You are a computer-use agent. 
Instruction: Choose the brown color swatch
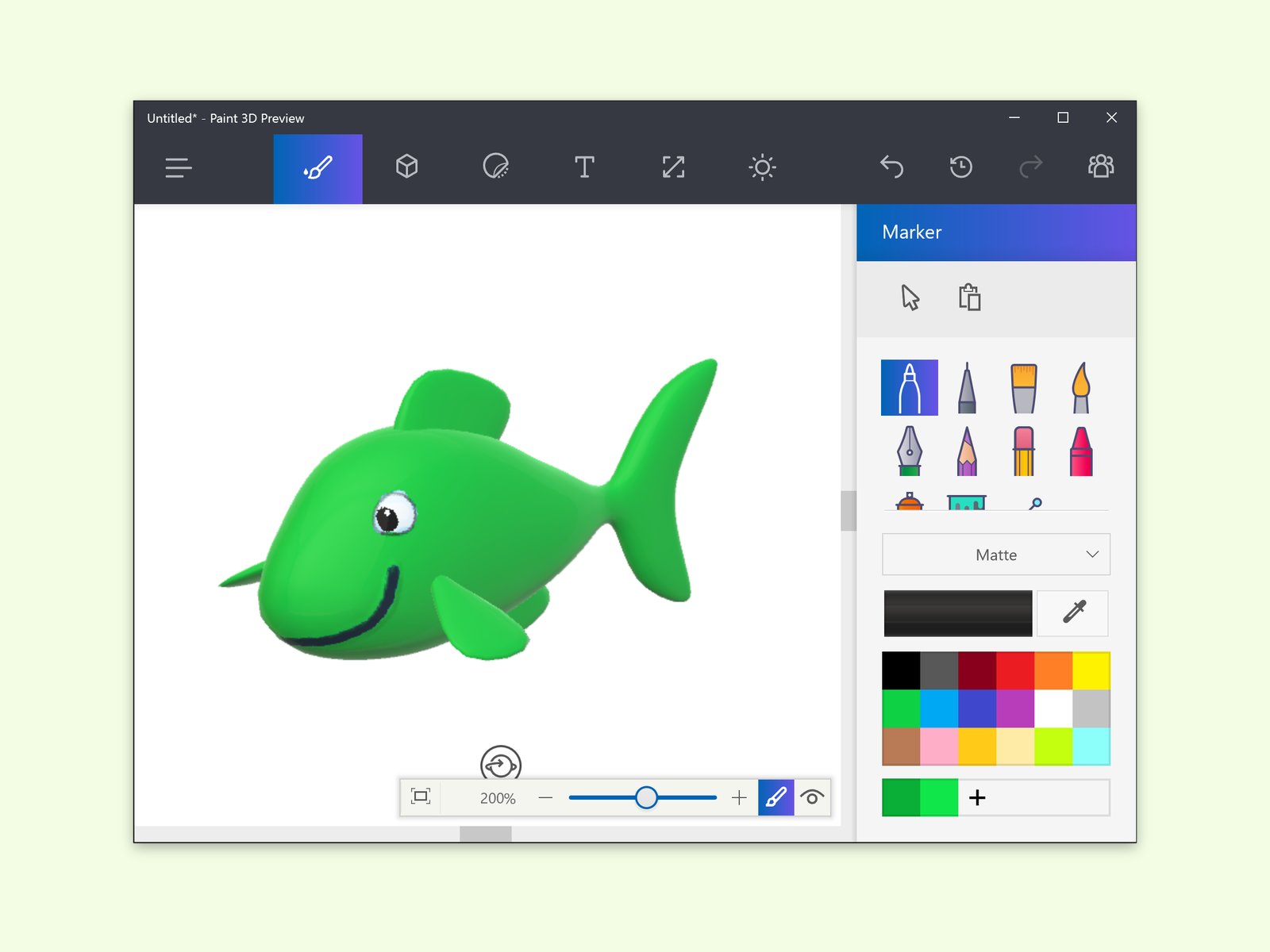[901, 747]
